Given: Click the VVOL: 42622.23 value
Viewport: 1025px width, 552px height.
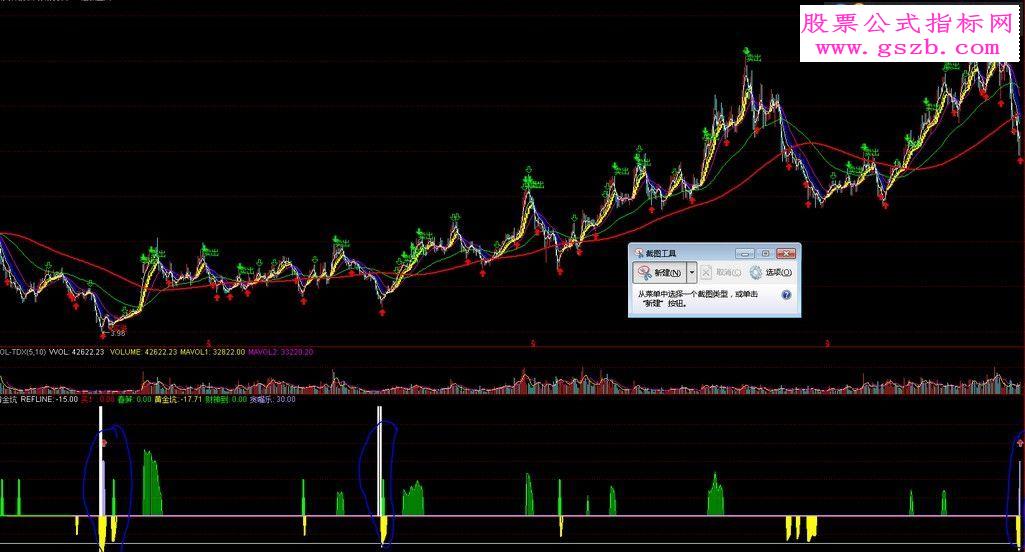Looking at the screenshot, I should pos(77,352).
